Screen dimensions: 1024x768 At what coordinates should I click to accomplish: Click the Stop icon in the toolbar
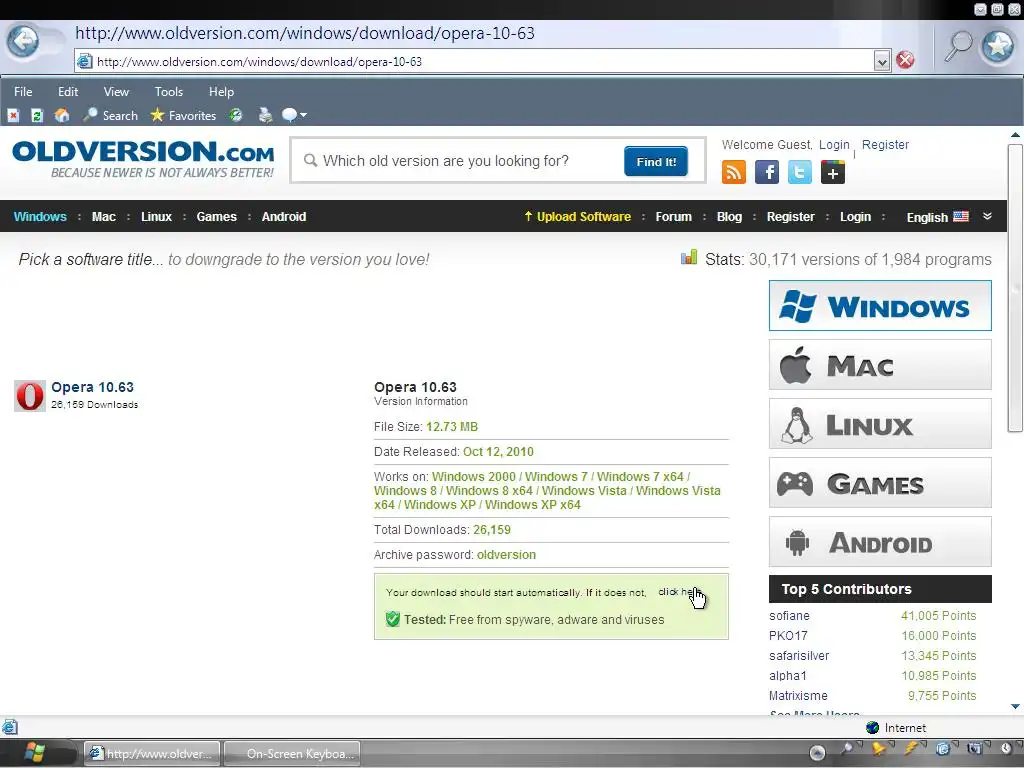13,116
